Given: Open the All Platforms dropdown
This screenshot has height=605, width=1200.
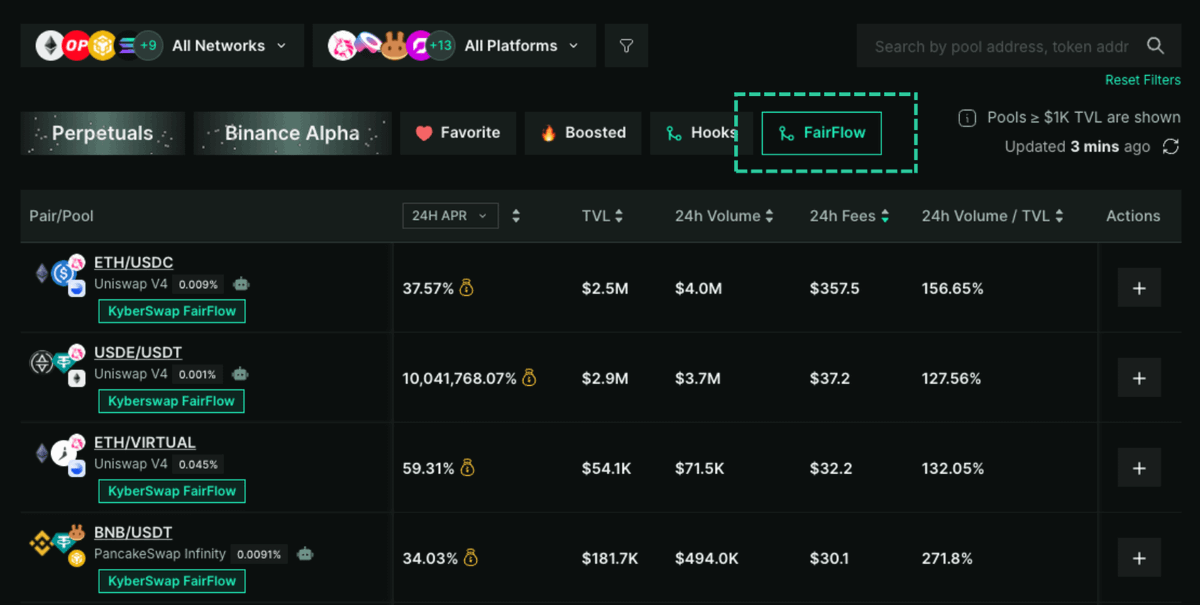Looking at the screenshot, I should tap(454, 46).
